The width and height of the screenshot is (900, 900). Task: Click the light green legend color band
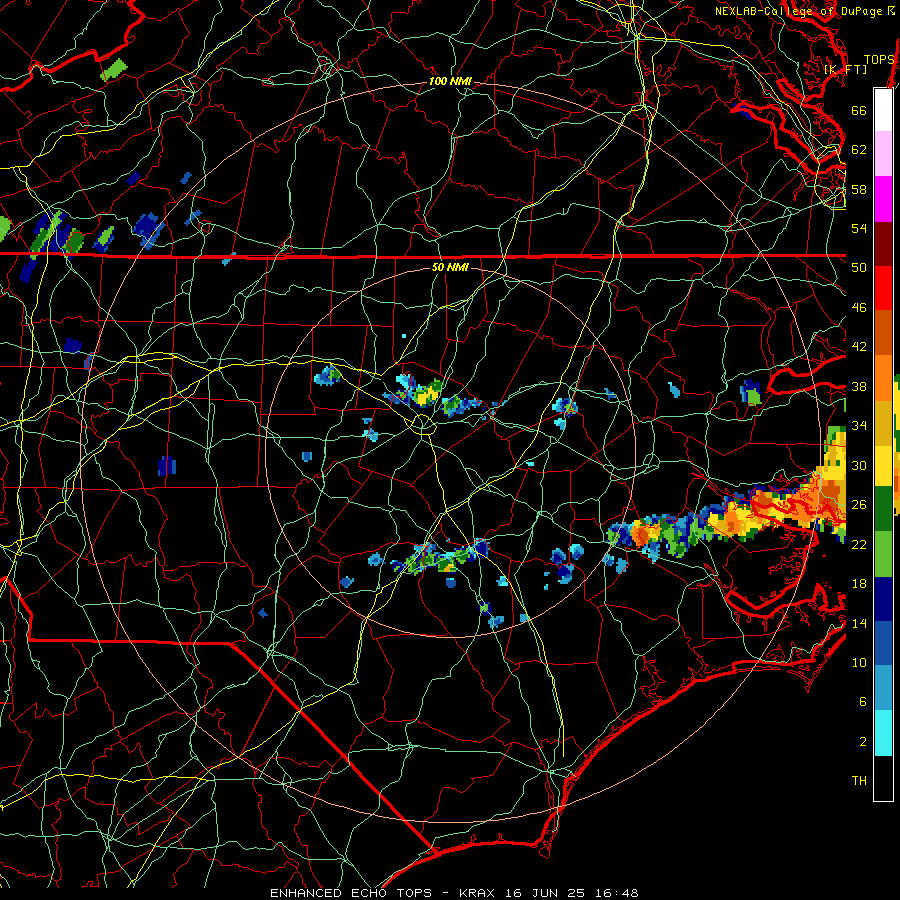pyautogui.click(x=883, y=554)
